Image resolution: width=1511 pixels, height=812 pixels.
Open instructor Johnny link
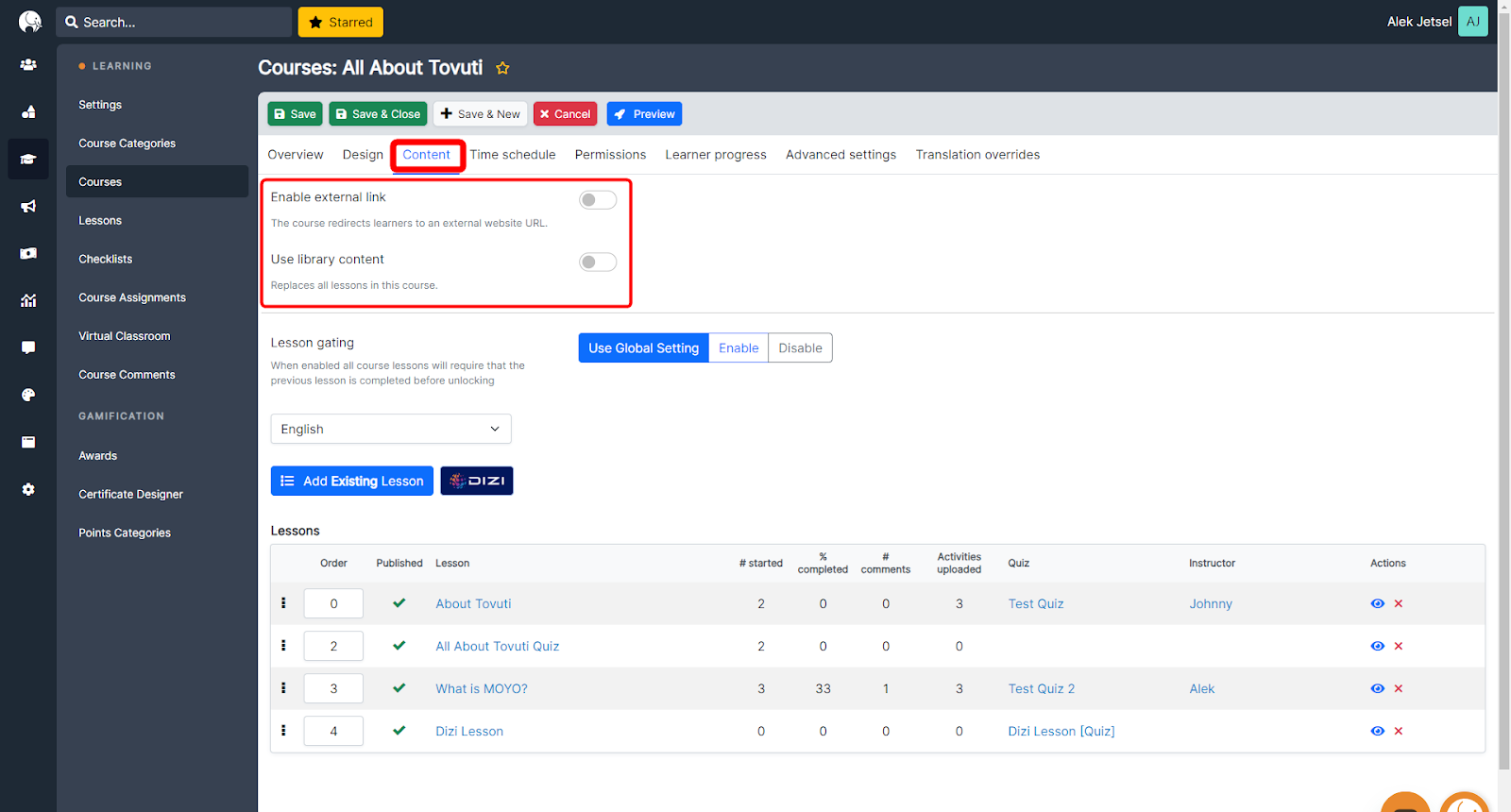point(1211,603)
